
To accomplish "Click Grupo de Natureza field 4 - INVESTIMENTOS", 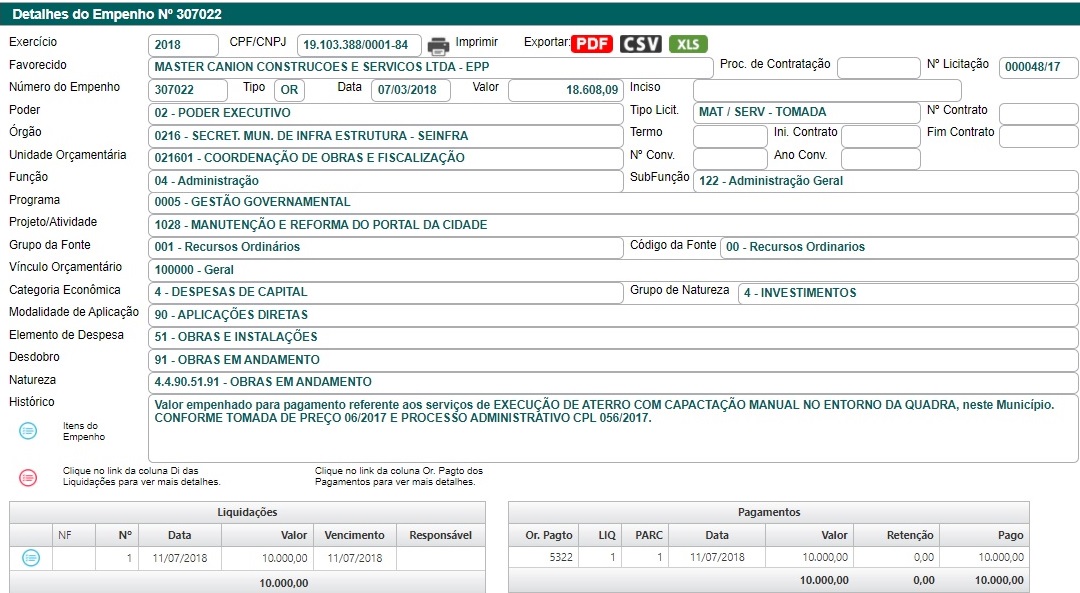I will 908,293.
